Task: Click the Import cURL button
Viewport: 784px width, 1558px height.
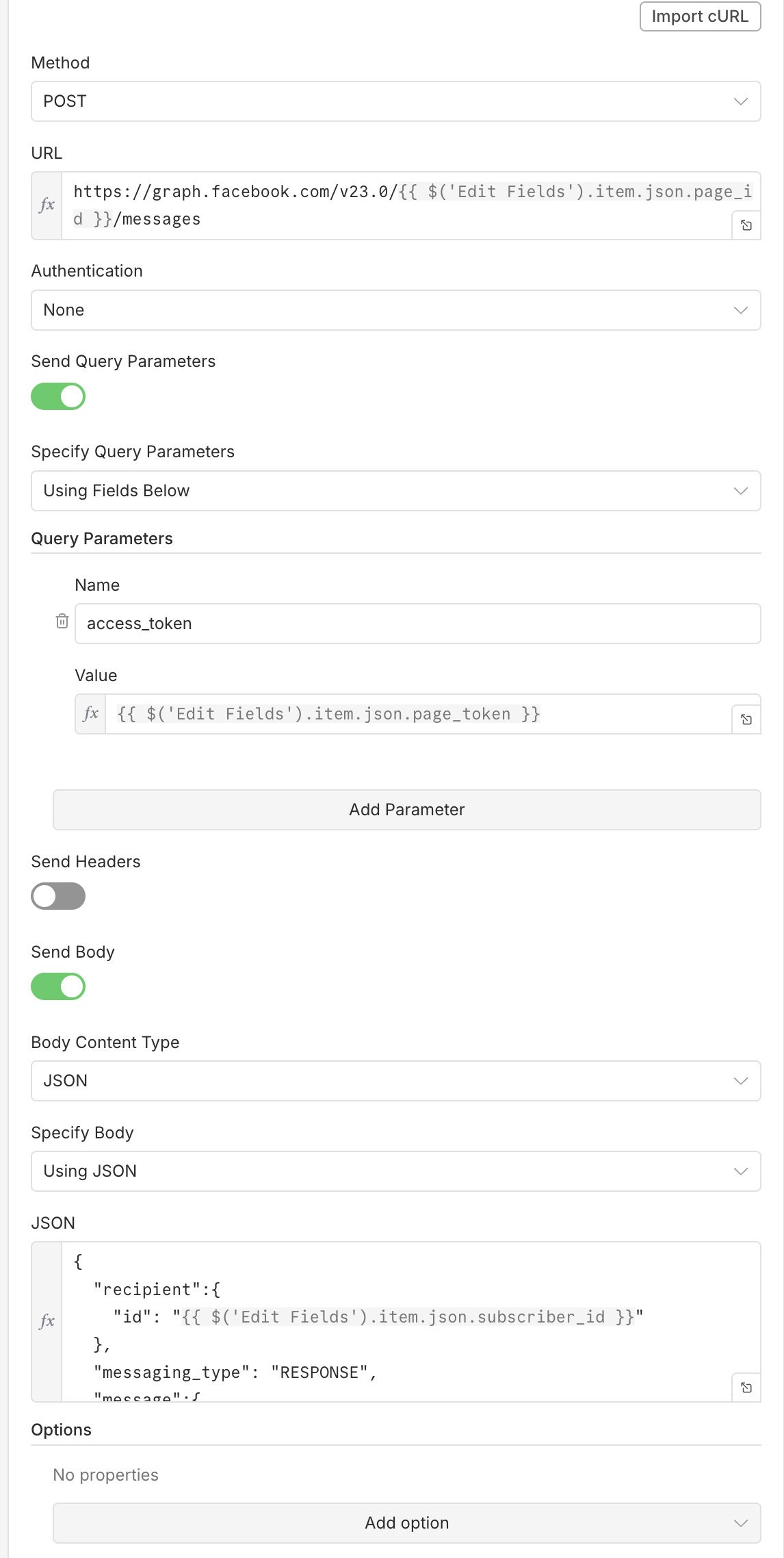Action: [700, 16]
